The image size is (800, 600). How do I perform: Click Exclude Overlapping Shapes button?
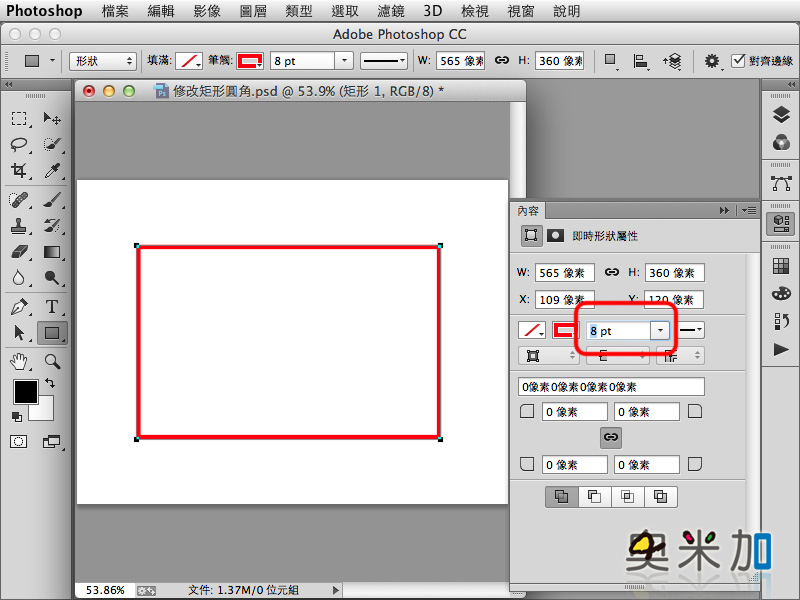661,496
